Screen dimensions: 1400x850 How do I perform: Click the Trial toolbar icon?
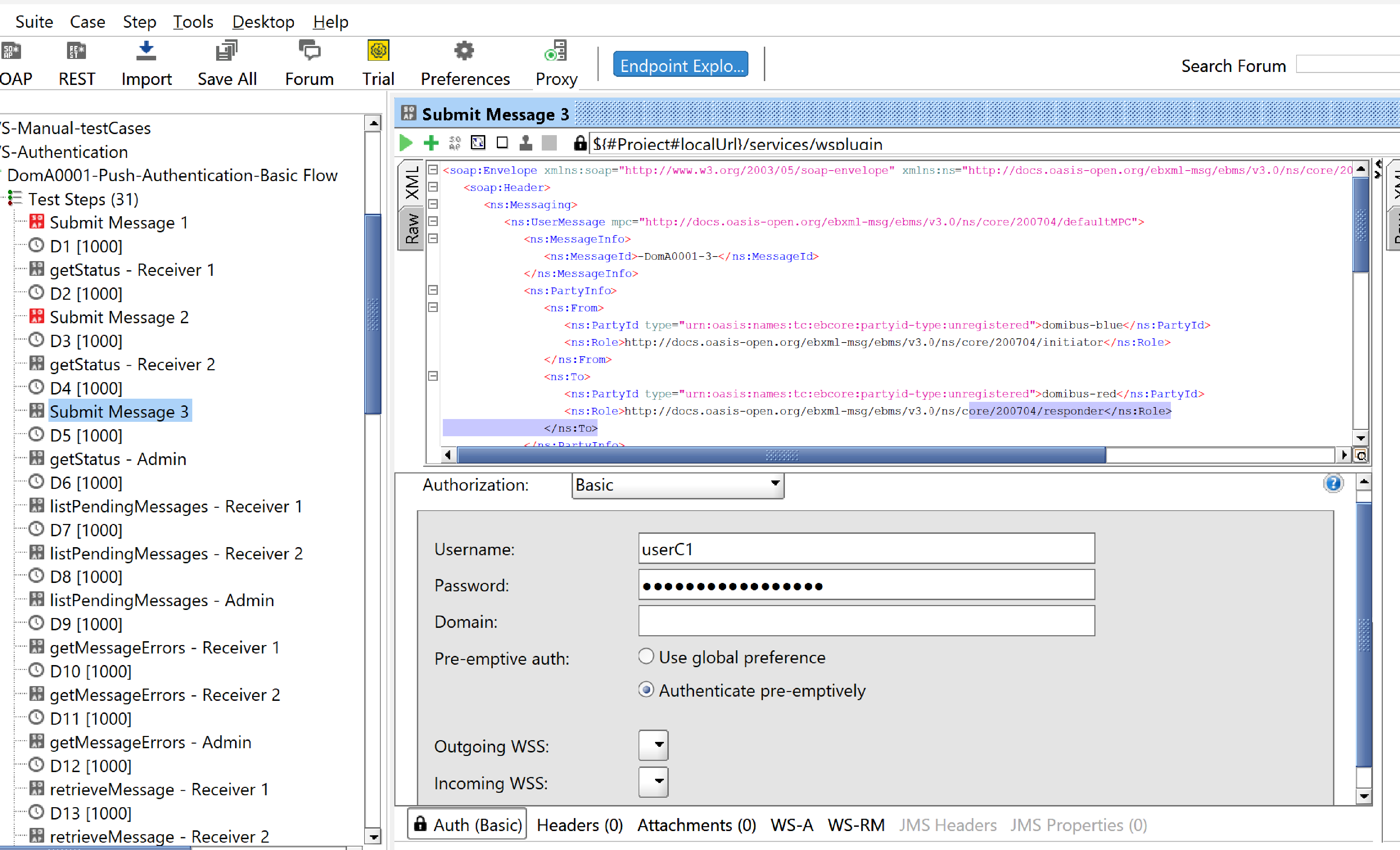point(378,64)
